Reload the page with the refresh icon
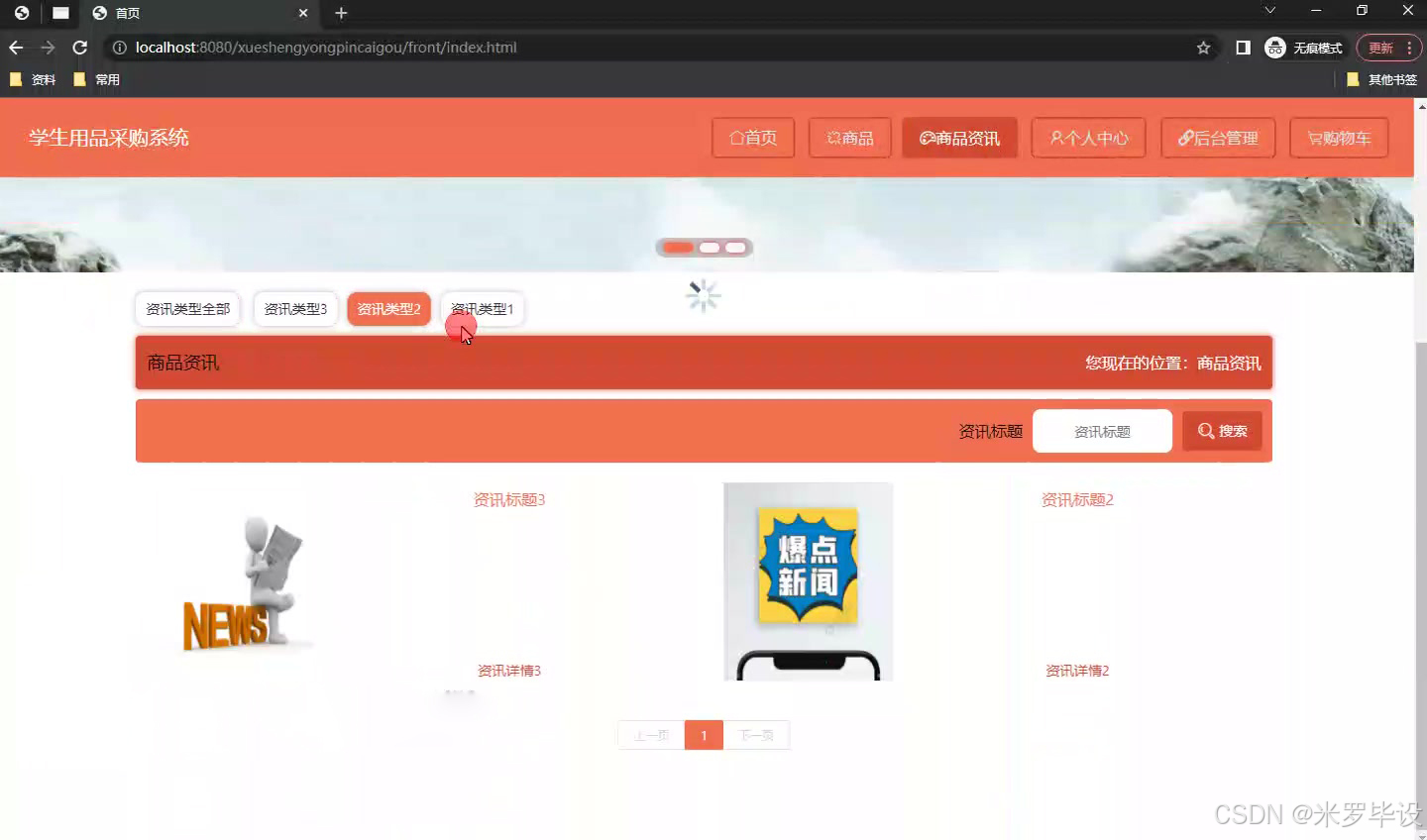 (80, 48)
